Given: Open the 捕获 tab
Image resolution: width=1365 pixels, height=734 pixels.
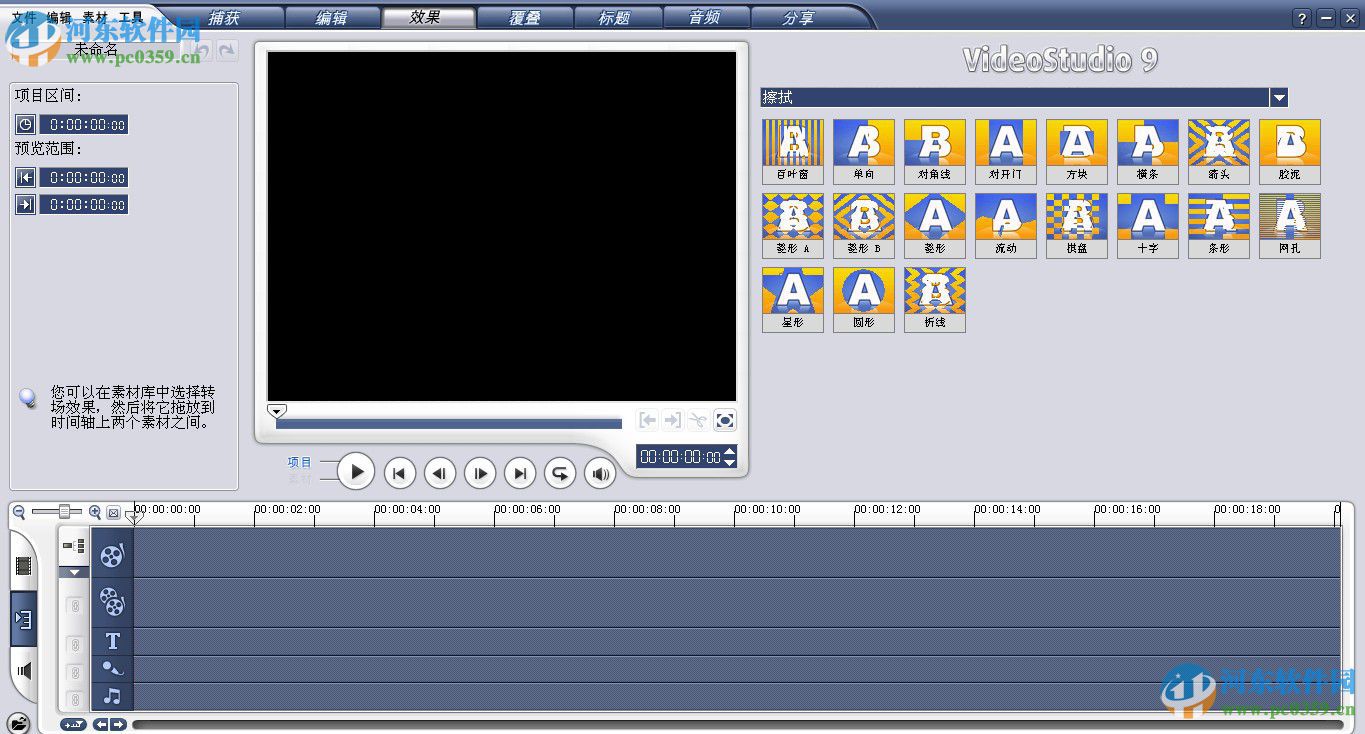Looking at the screenshot, I should [x=224, y=18].
